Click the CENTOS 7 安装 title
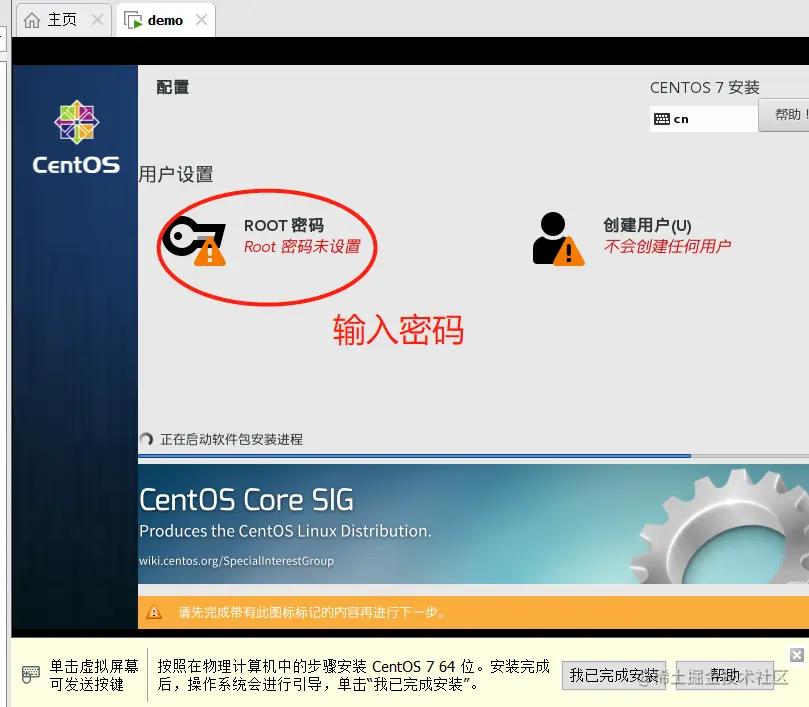The height and width of the screenshot is (707, 809). pyautogui.click(x=704, y=88)
